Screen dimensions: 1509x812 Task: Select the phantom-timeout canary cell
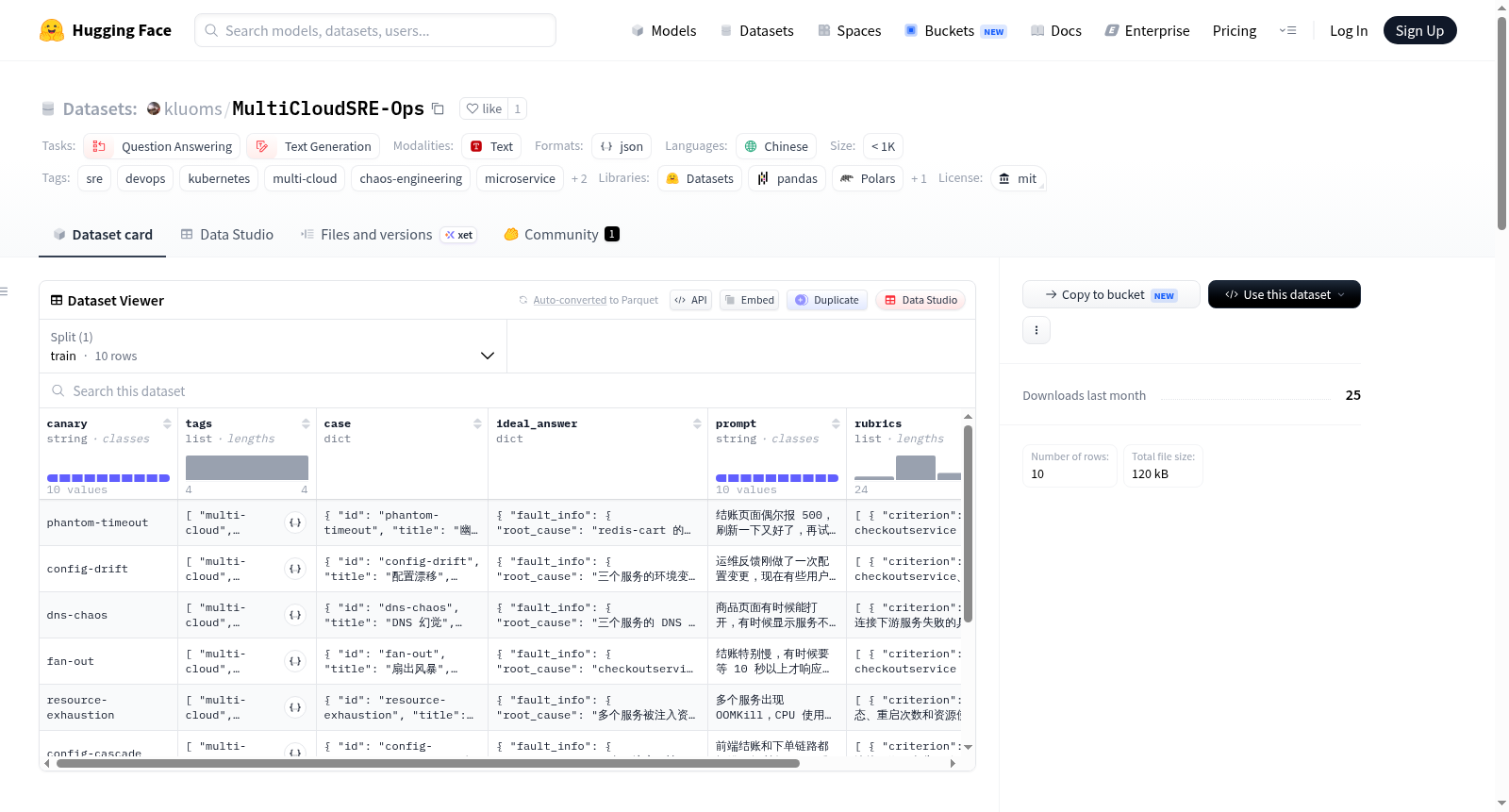pyautogui.click(x=108, y=522)
